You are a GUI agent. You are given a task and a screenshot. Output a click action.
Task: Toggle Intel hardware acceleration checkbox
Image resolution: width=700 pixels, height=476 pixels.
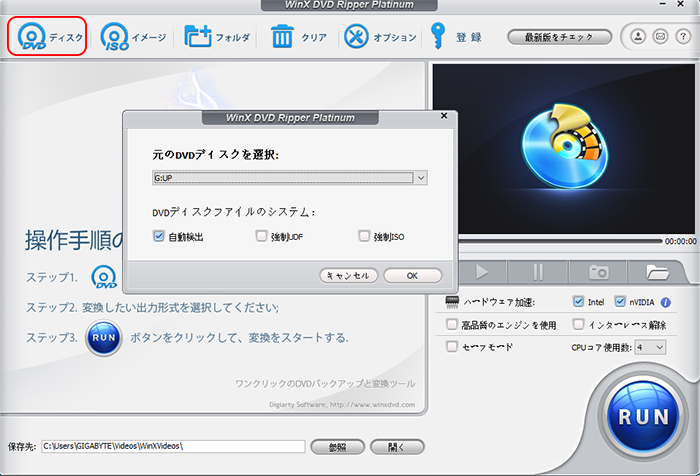578,301
